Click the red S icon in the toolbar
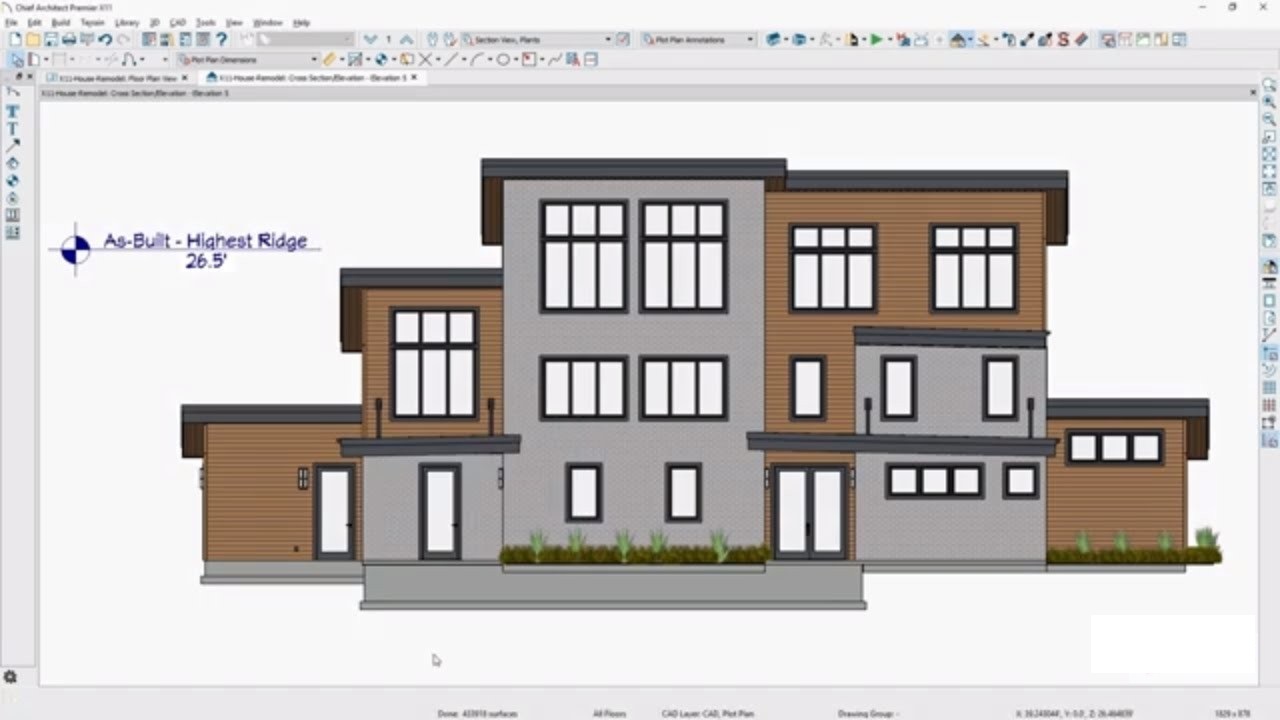 tap(1063, 39)
